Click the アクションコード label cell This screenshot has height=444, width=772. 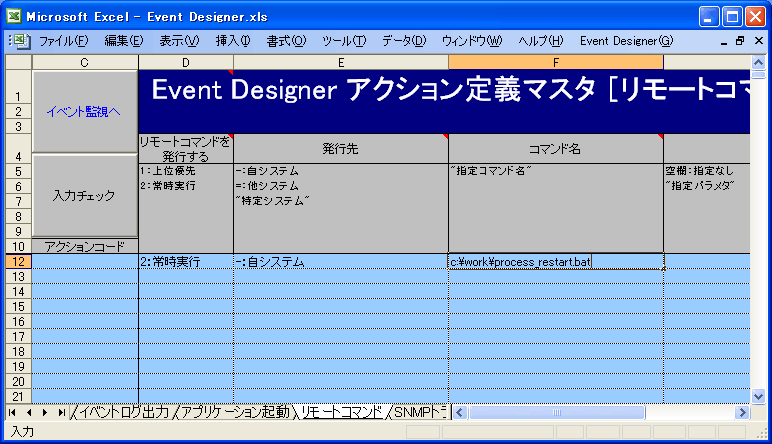click(85, 246)
